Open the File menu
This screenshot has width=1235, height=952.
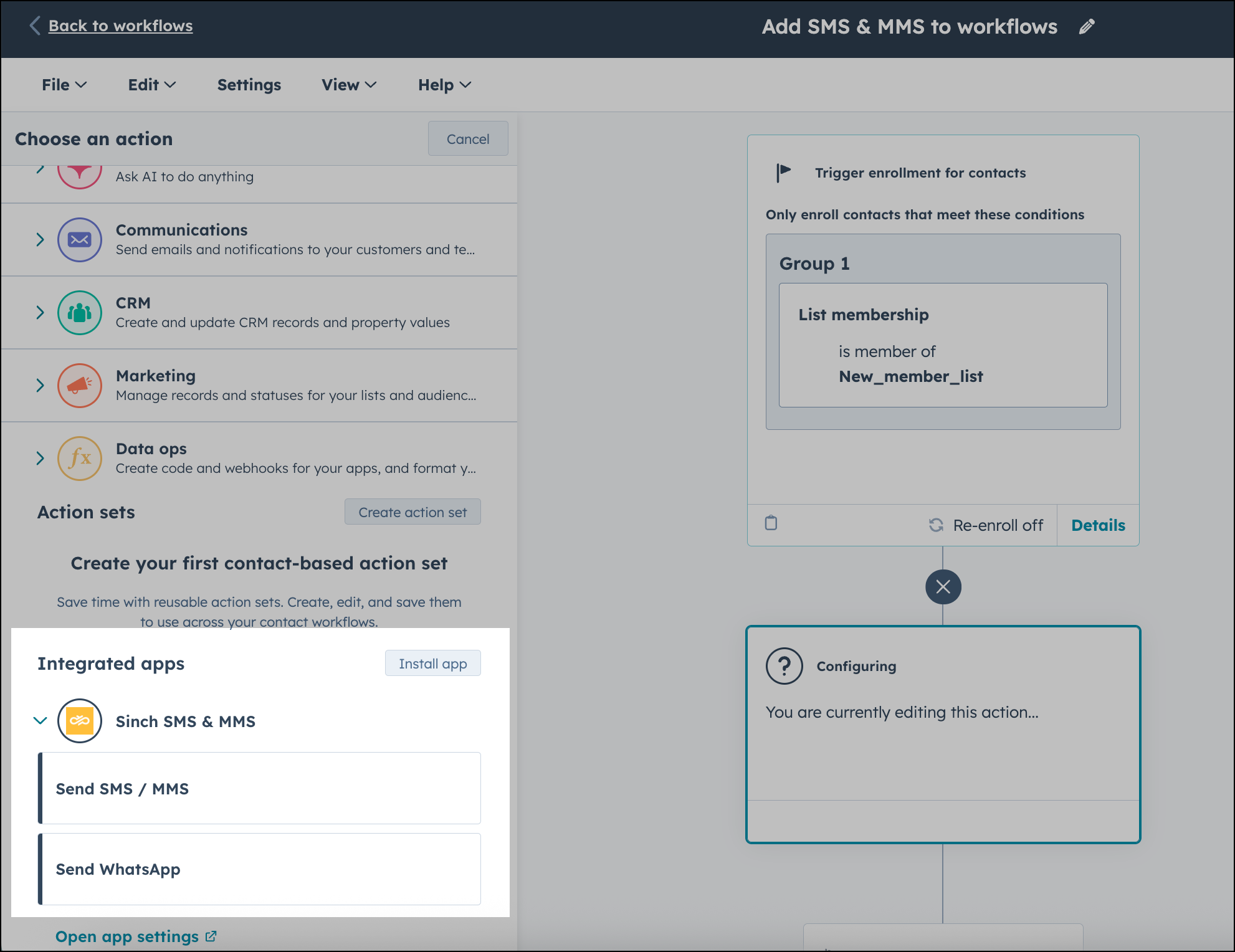[62, 85]
